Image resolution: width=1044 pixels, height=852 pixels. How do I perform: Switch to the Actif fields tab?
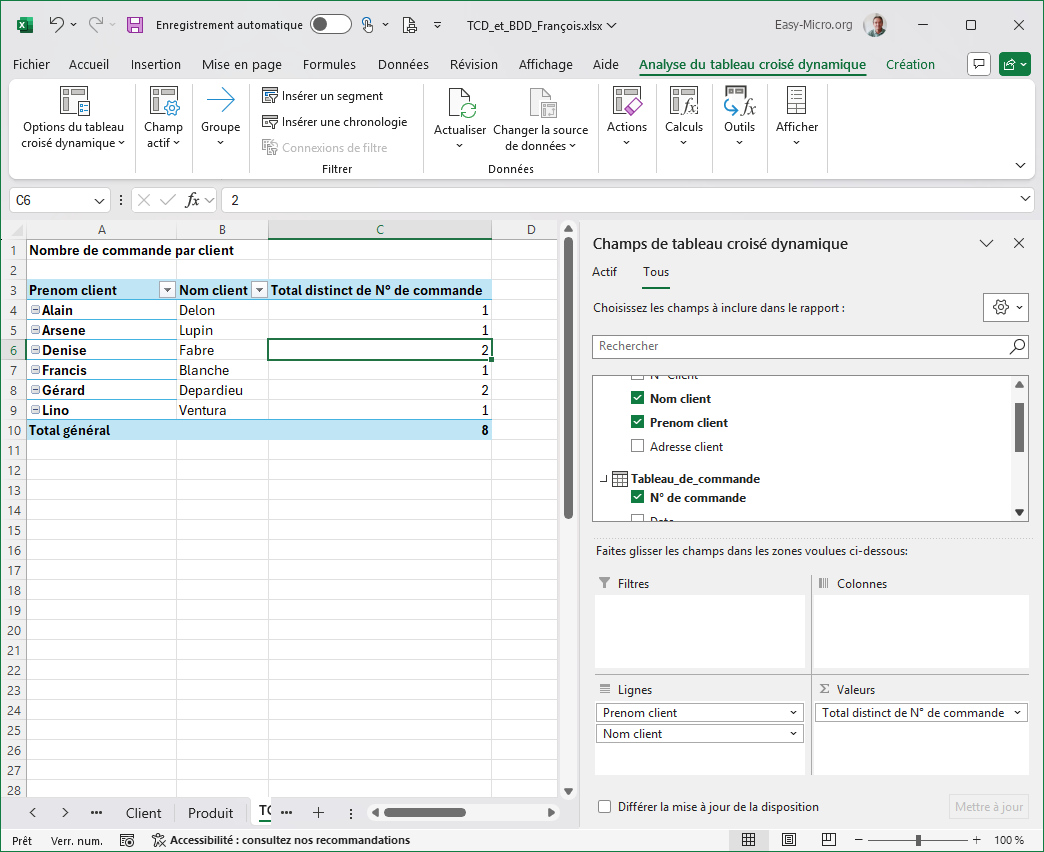pyautogui.click(x=604, y=272)
